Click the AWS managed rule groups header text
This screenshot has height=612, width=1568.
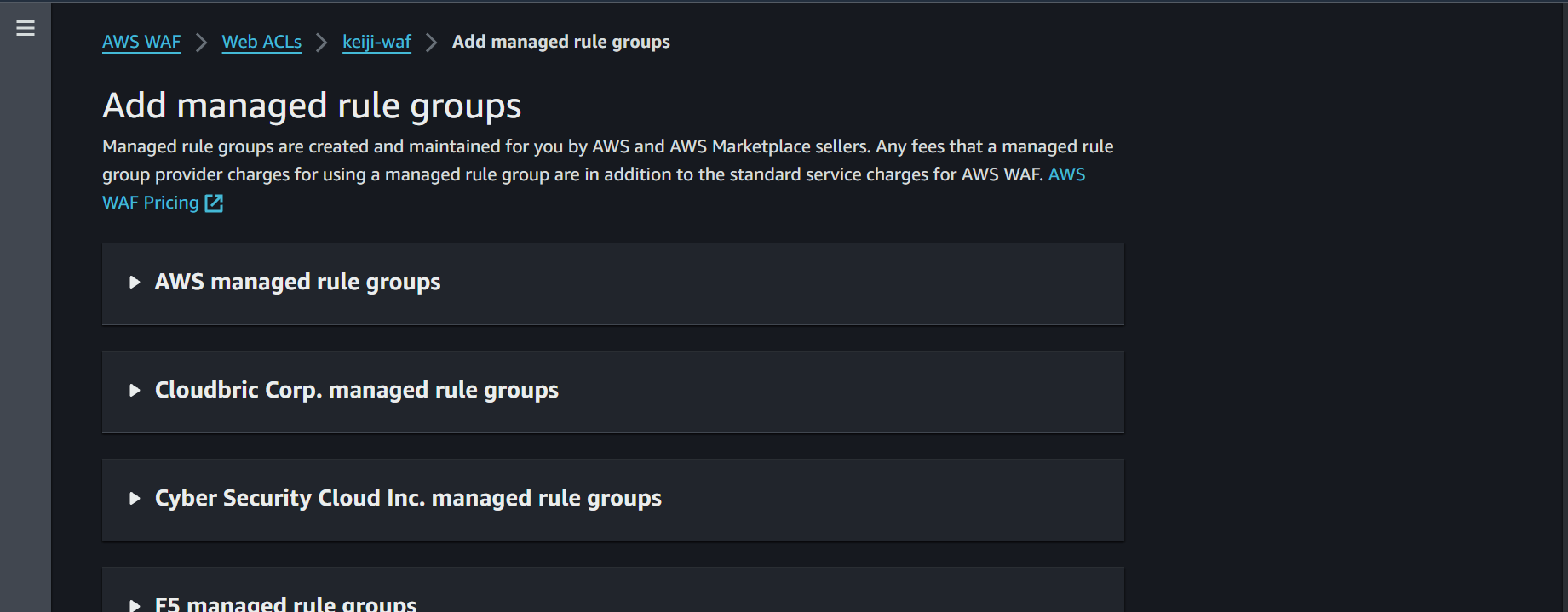click(297, 283)
